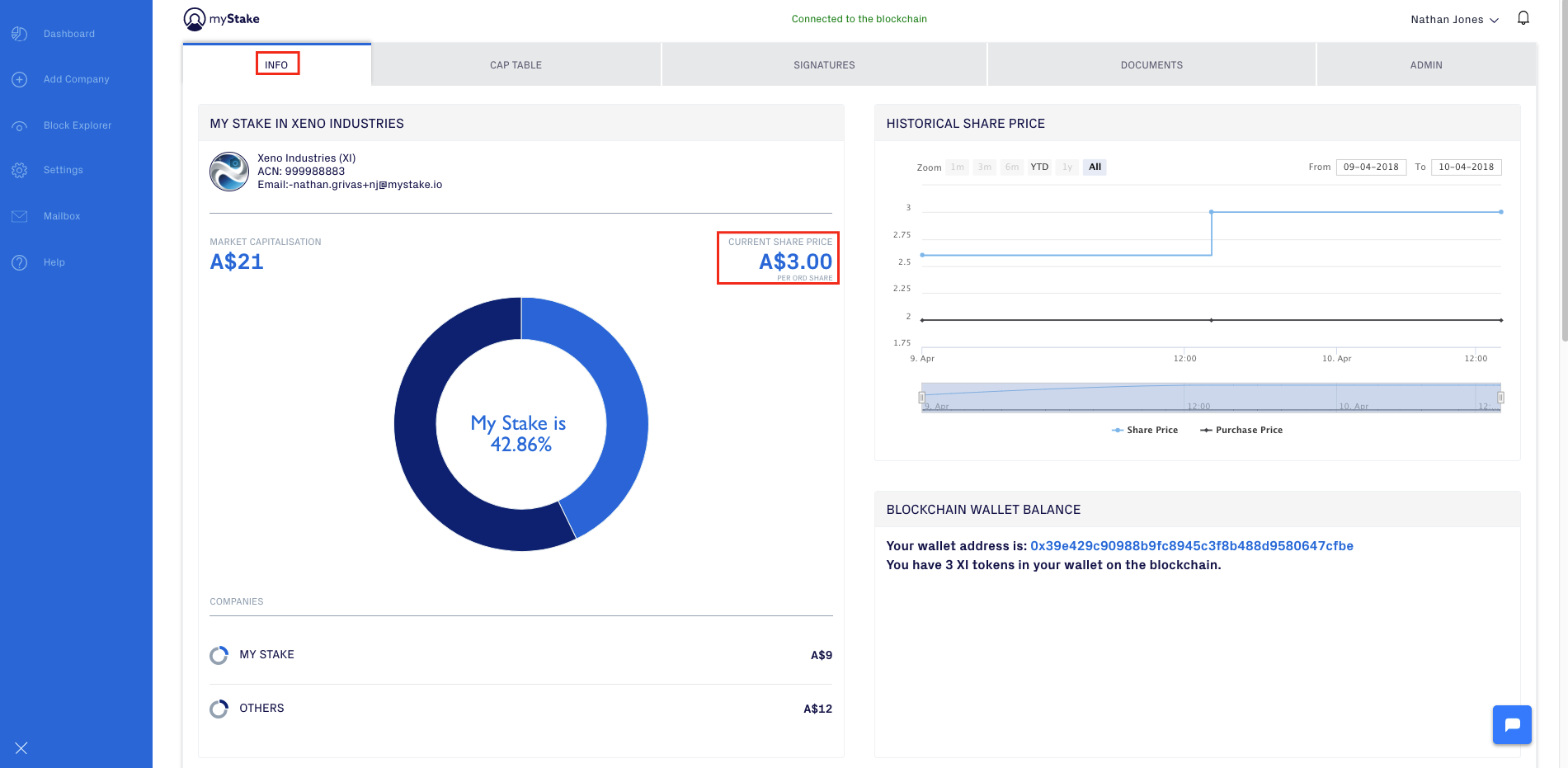Click the Help question mark icon
The image size is (1568, 768).
coord(20,262)
